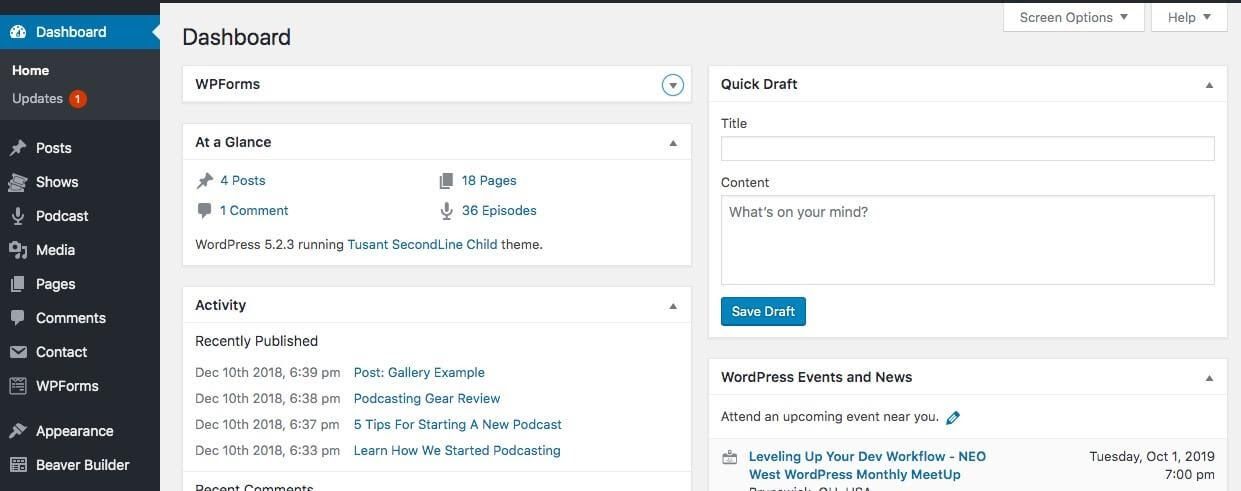Open the Updates submenu item
The height and width of the screenshot is (491, 1241).
(38, 98)
